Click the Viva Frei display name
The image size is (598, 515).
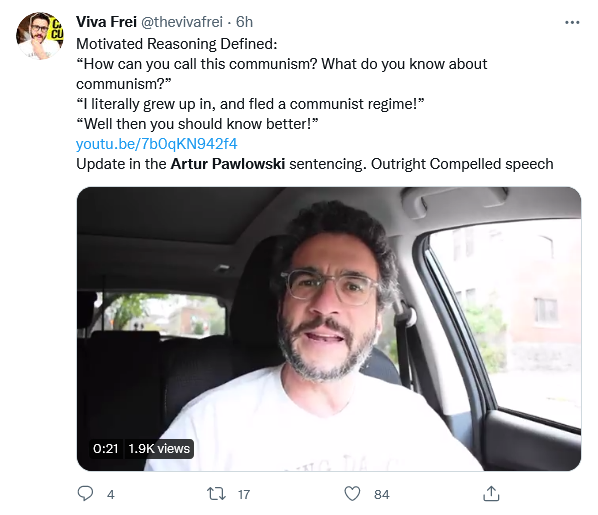pos(106,22)
